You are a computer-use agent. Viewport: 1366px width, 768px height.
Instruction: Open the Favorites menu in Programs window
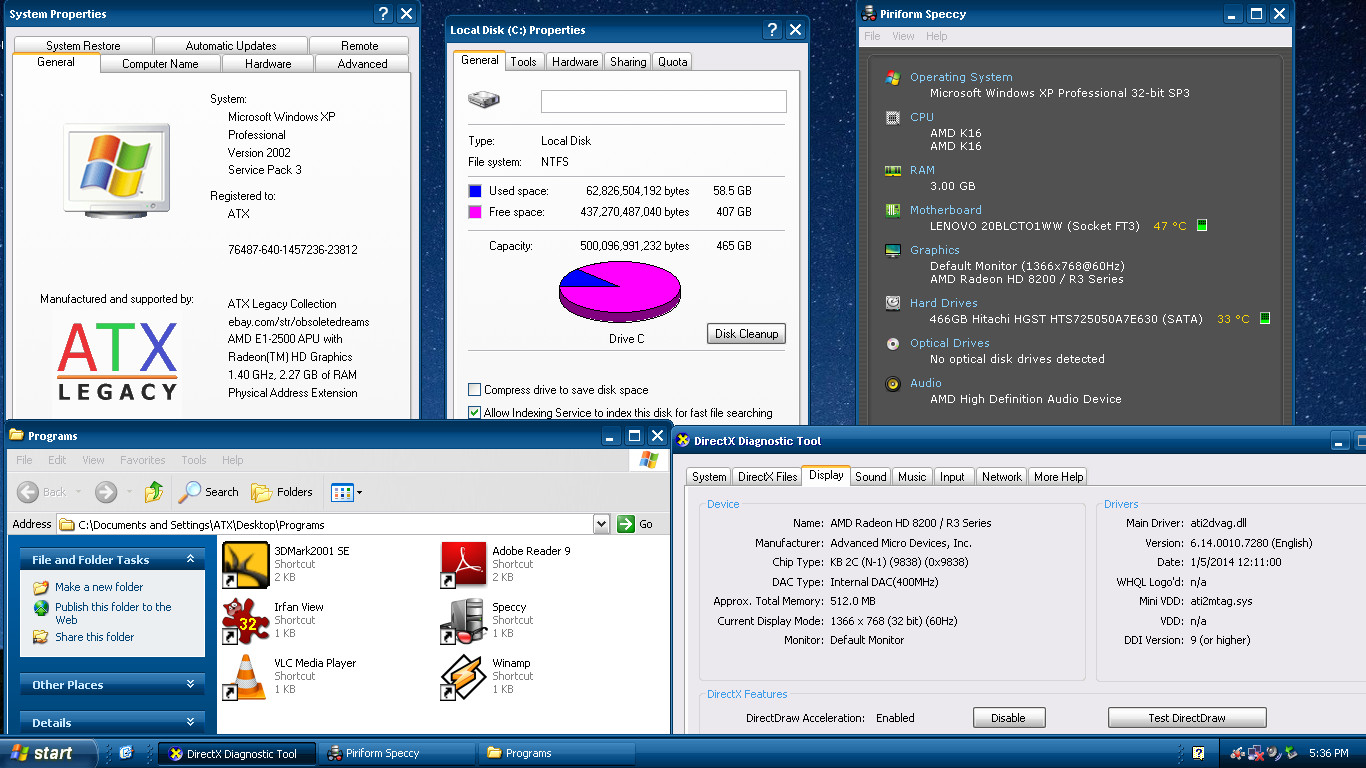click(143, 460)
